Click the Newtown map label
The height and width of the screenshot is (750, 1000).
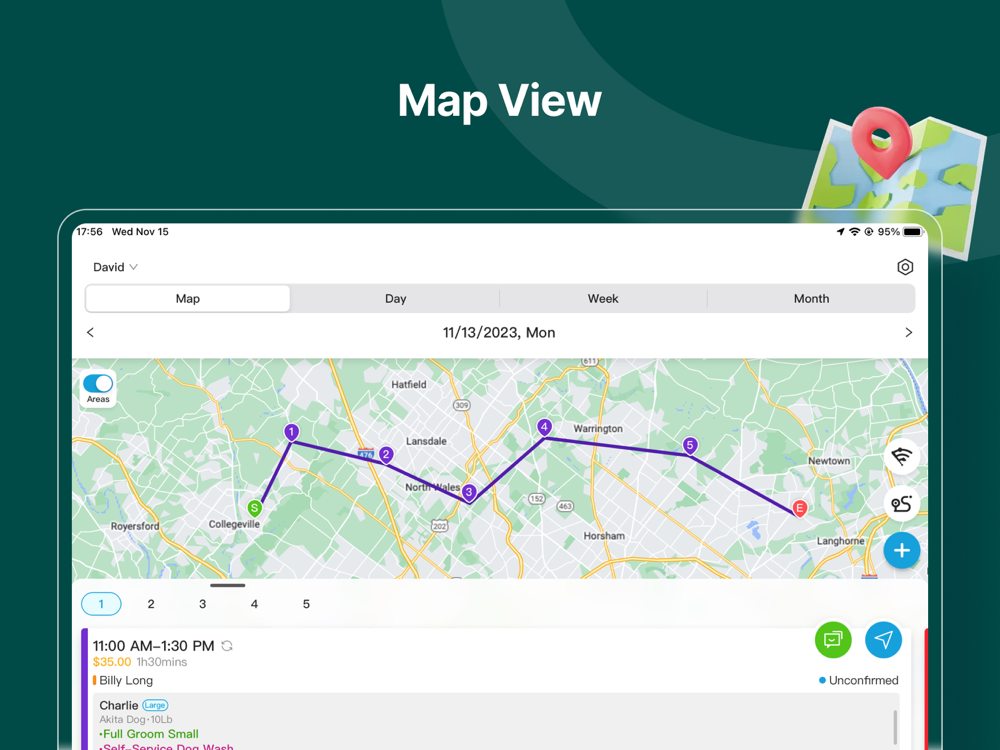tap(829, 460)
